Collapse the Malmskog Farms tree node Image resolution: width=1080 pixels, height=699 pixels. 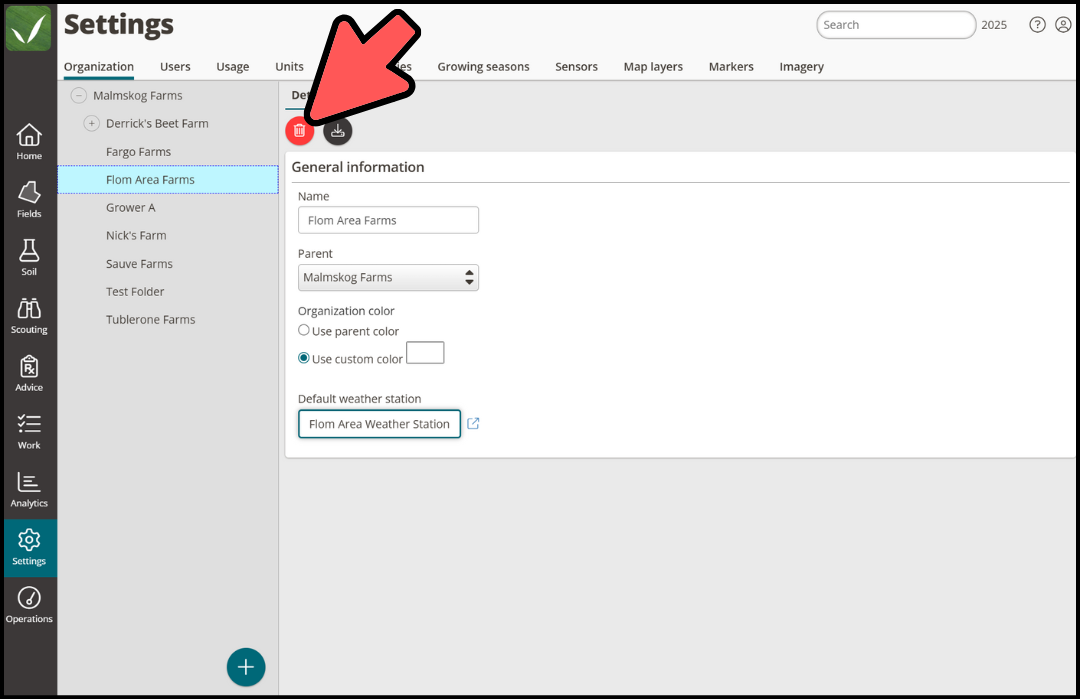79,95
